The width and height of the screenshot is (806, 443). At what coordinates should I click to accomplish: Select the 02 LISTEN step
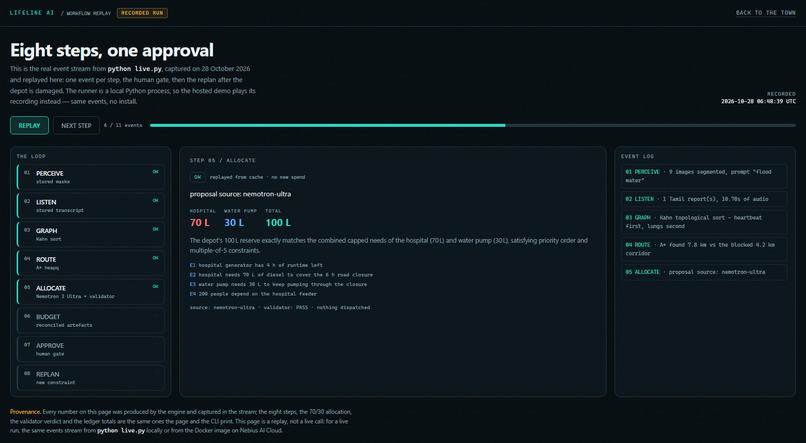point(90,206)
